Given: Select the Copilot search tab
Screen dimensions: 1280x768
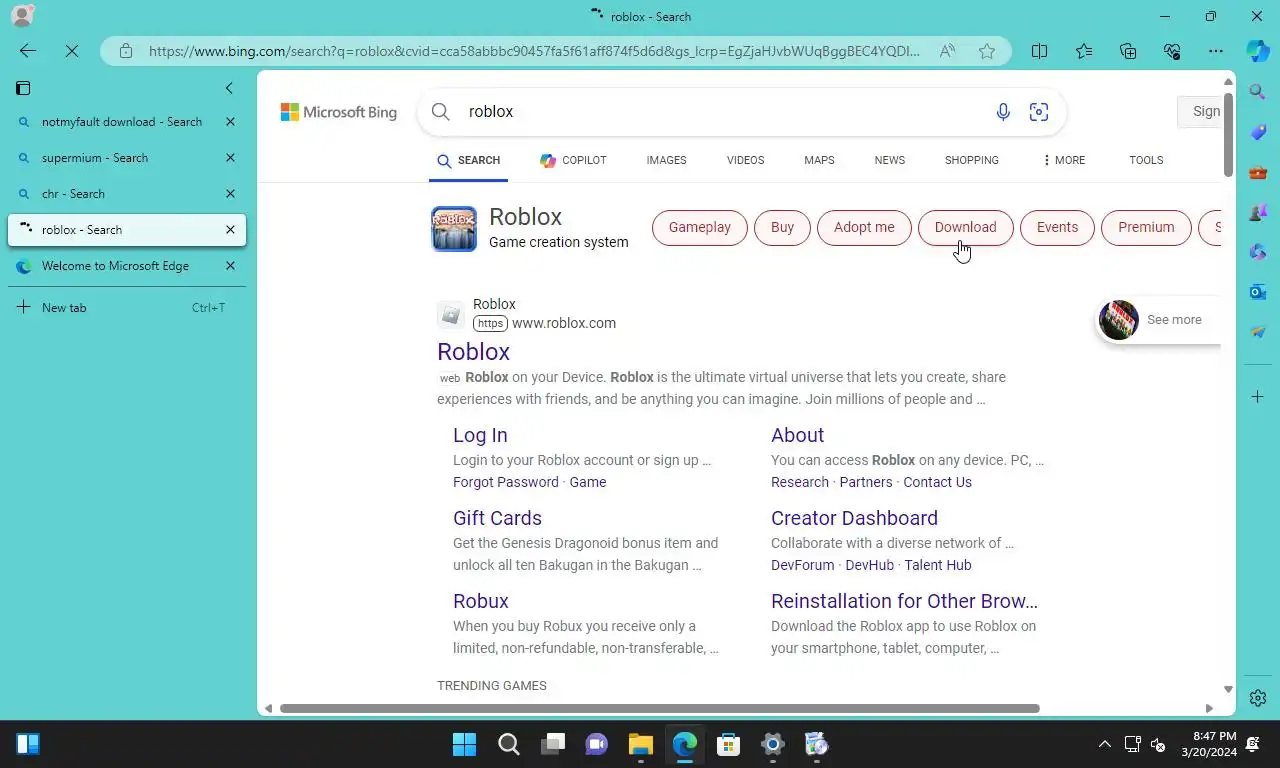Looking at the screenshot, I should pos(573,160).
